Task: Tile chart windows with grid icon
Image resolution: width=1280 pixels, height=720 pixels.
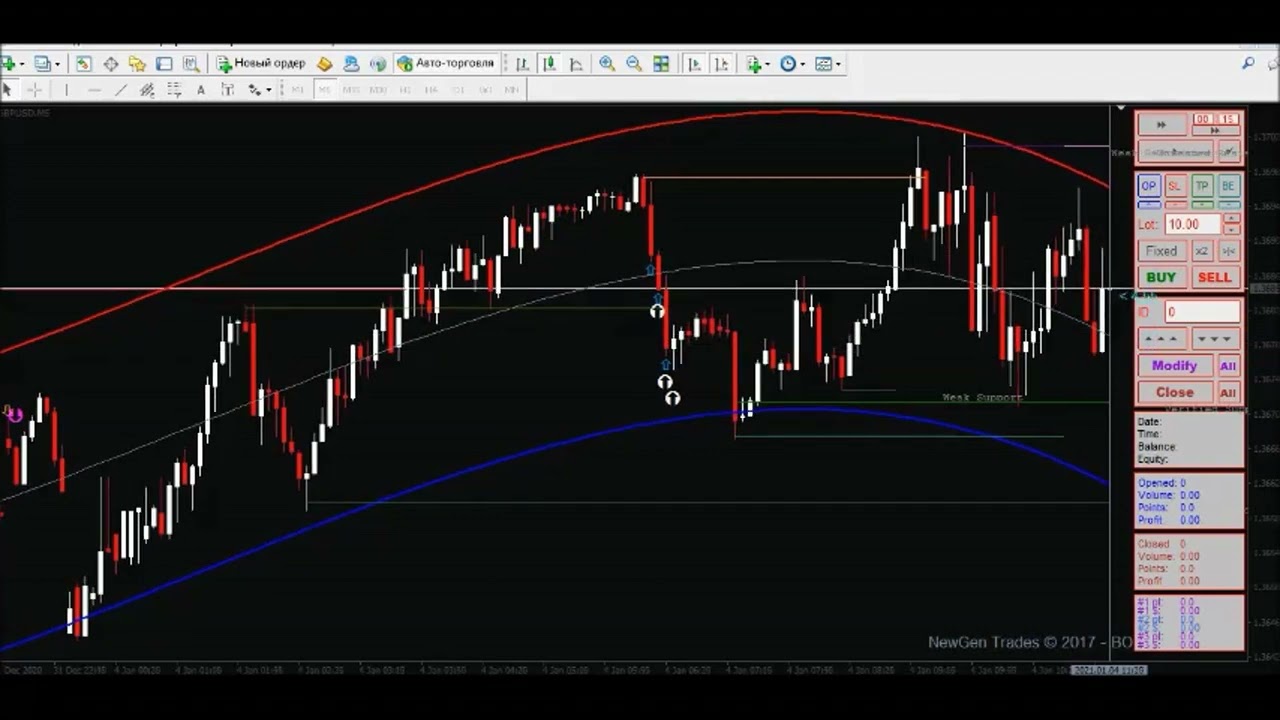Action: coord(661,64)
